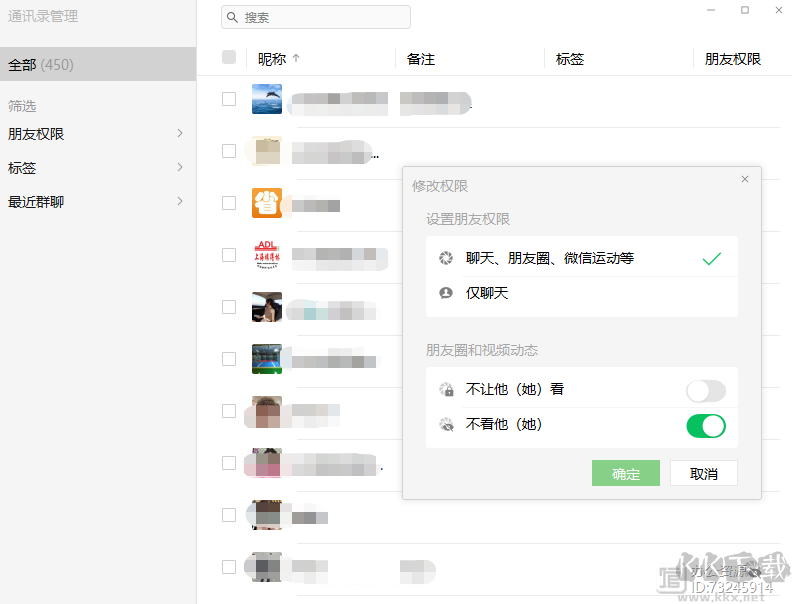
Task: Turn on the 不让他(她)看 switch
Action: (706, 391)
